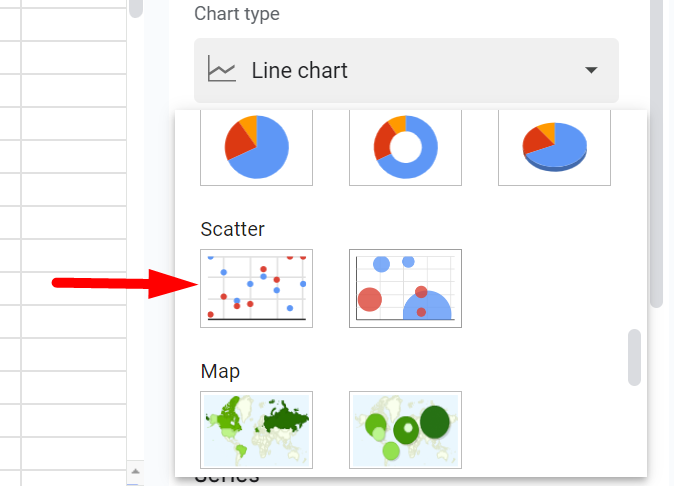Select the pie chart thumbnail
This screenshot has width=674, height=486.
coord(256,147)
